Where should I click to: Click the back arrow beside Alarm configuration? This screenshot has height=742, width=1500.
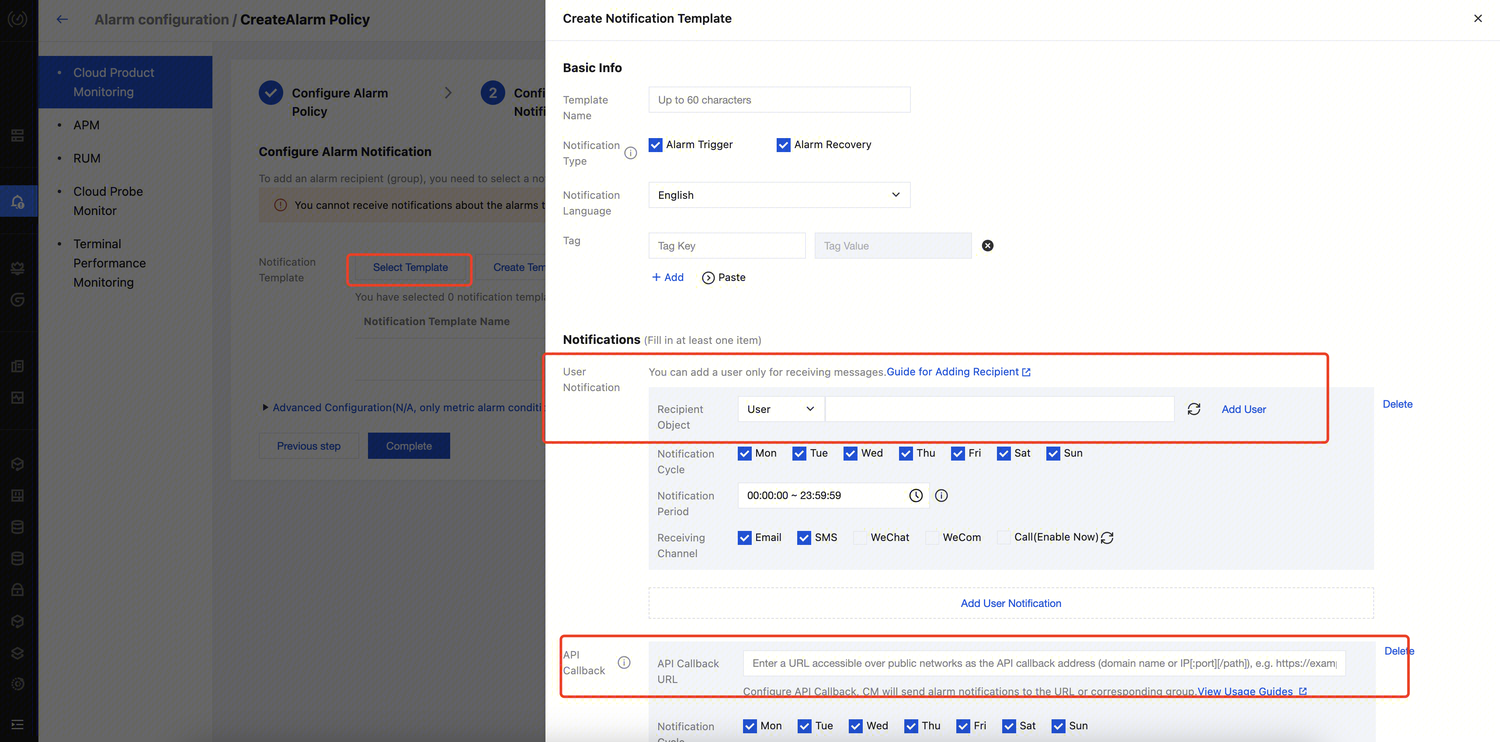coord(62,19)
